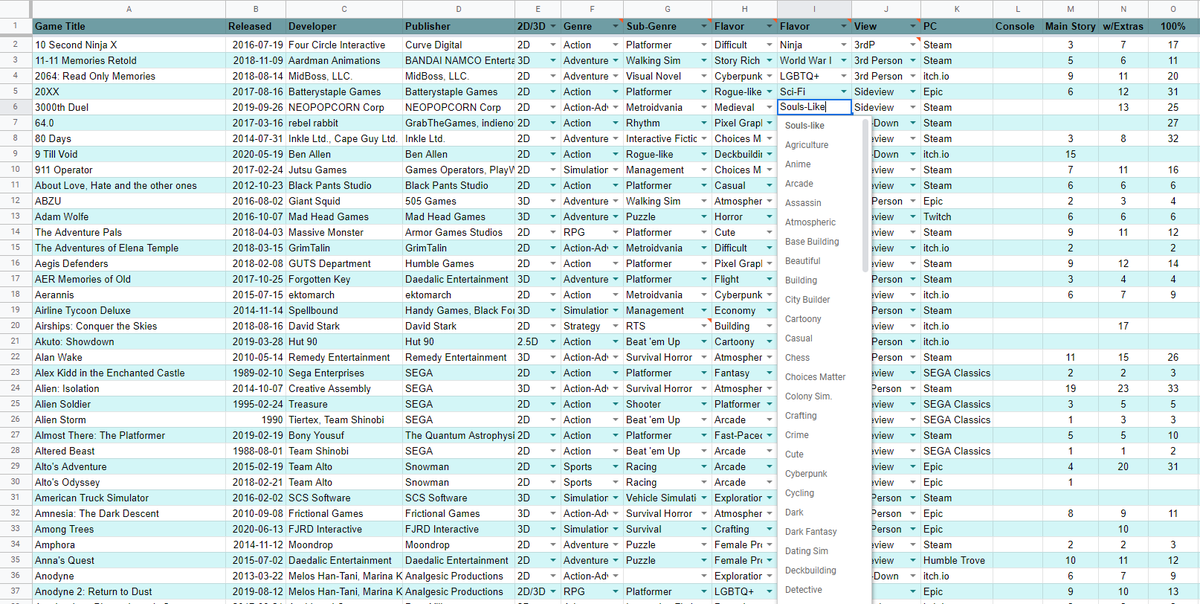Select the '3000th Duel' title cell
This screenshot has width=1200, height=604.
[128, 107]
